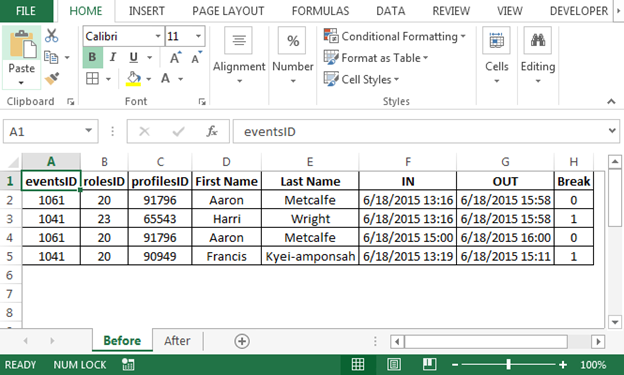624x375 pixels.
Task: Expand the formula bar
Action: click(612, 131)
